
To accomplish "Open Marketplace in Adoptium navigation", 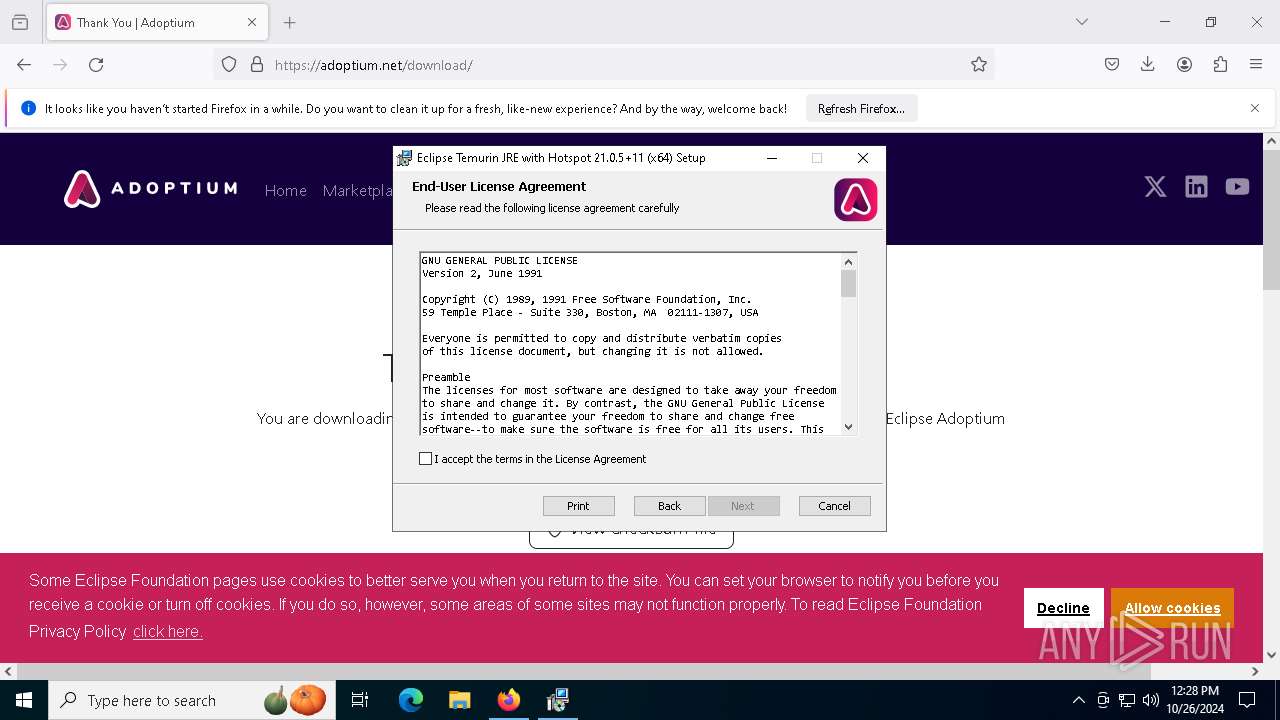I will point(357,191).
